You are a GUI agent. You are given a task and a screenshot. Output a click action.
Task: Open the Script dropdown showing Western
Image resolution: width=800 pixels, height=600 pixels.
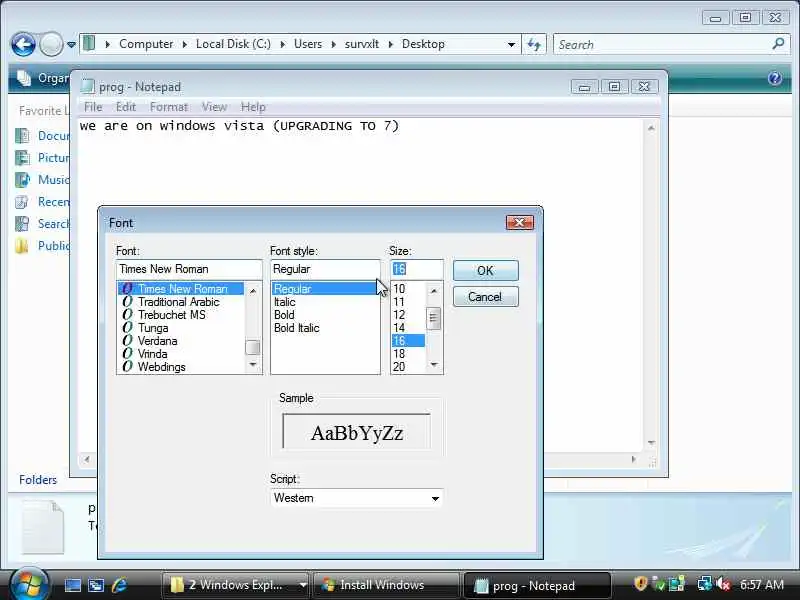(x=356, y=498)
